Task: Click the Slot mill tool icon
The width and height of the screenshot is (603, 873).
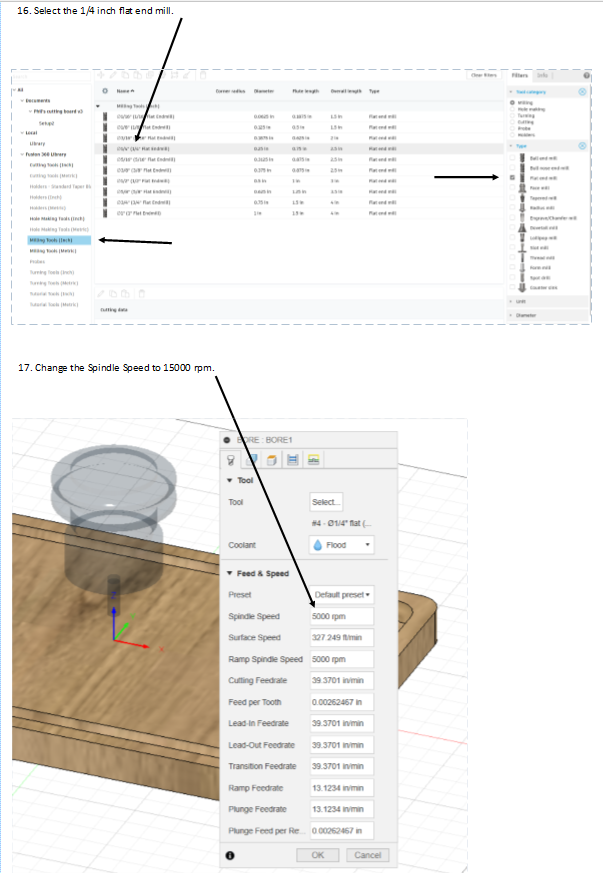Action: tap(522, 248)
